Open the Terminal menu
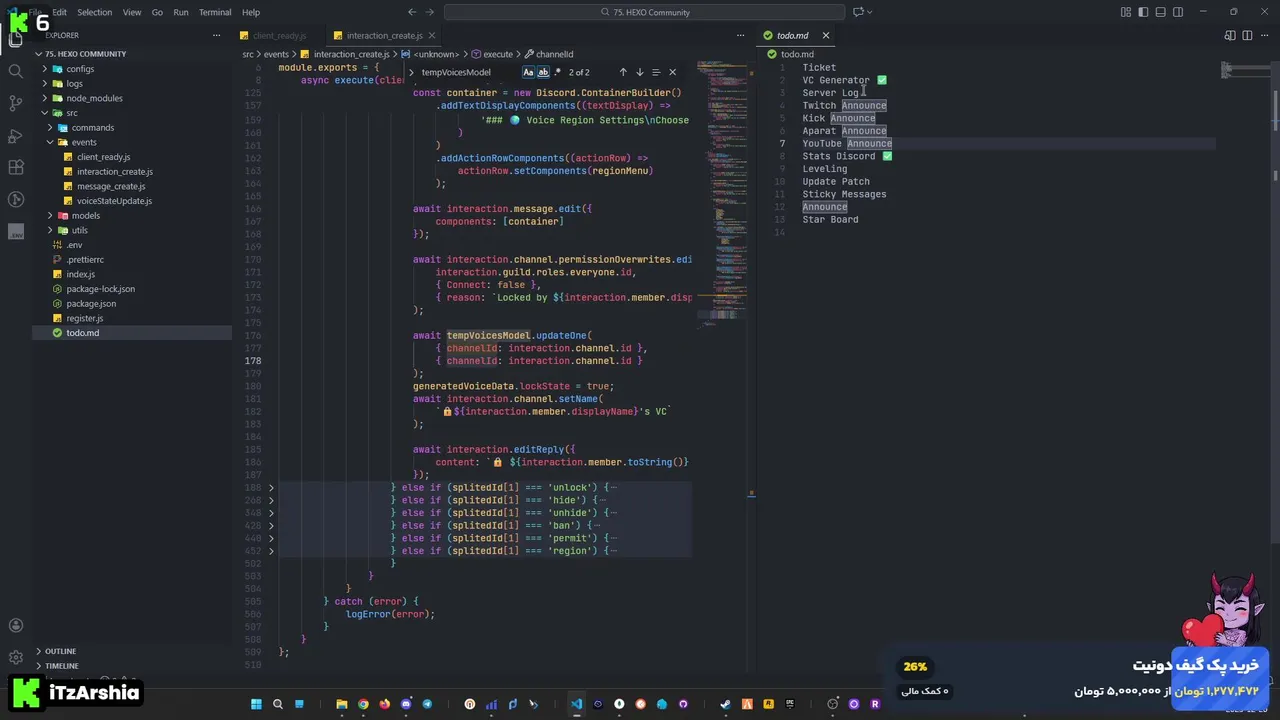This screenshot has width=1280, height=720. [x=215, y=12]
